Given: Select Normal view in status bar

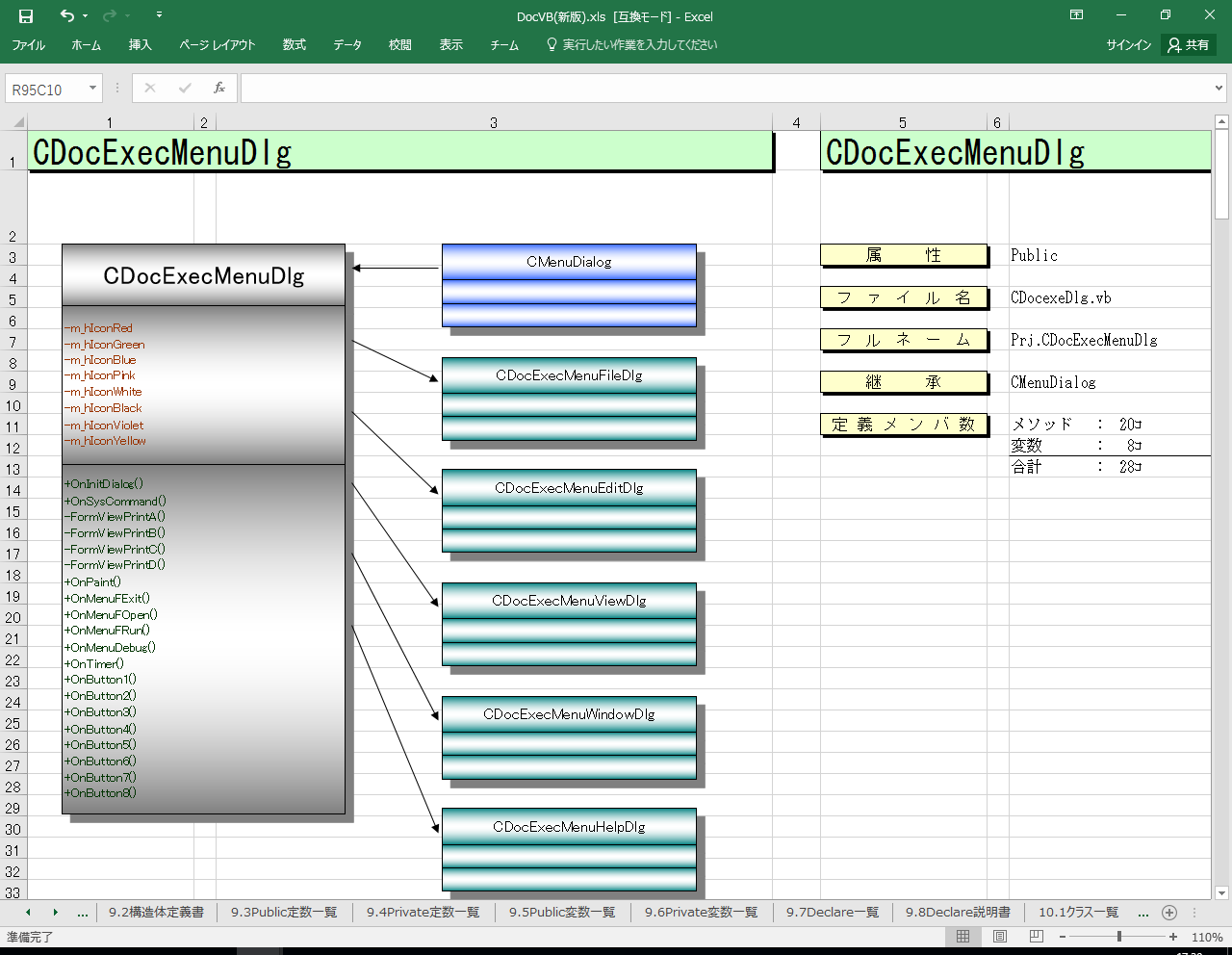Looking at the screenshot, I should tap(963, 937).
